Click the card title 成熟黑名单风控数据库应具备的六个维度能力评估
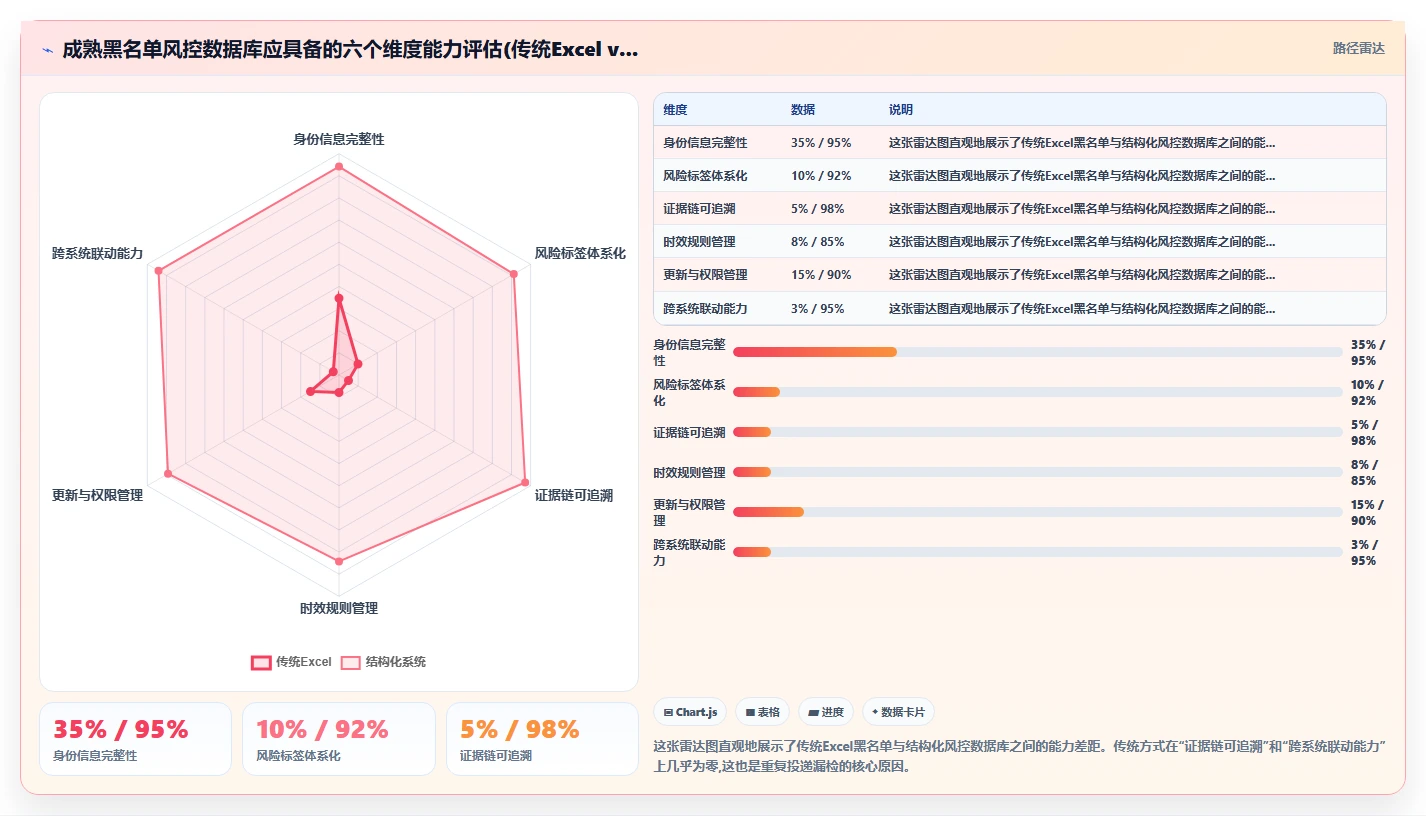 [350, 49]
